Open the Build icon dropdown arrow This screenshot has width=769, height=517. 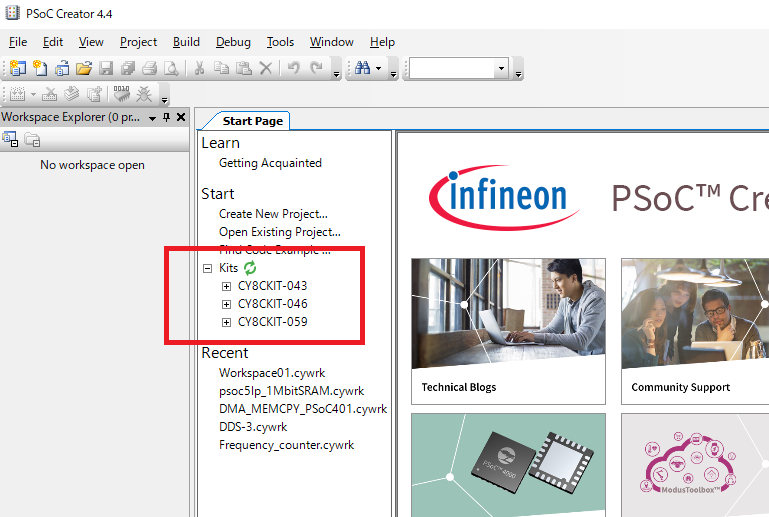[x=33, y=94]
